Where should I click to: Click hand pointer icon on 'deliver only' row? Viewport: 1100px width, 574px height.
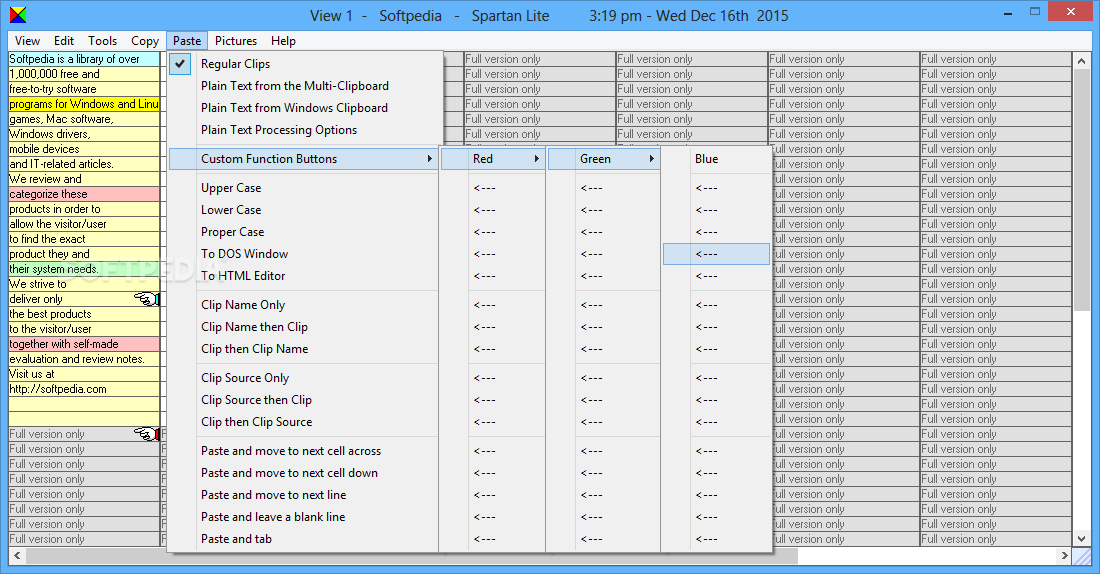click(147, 300)
